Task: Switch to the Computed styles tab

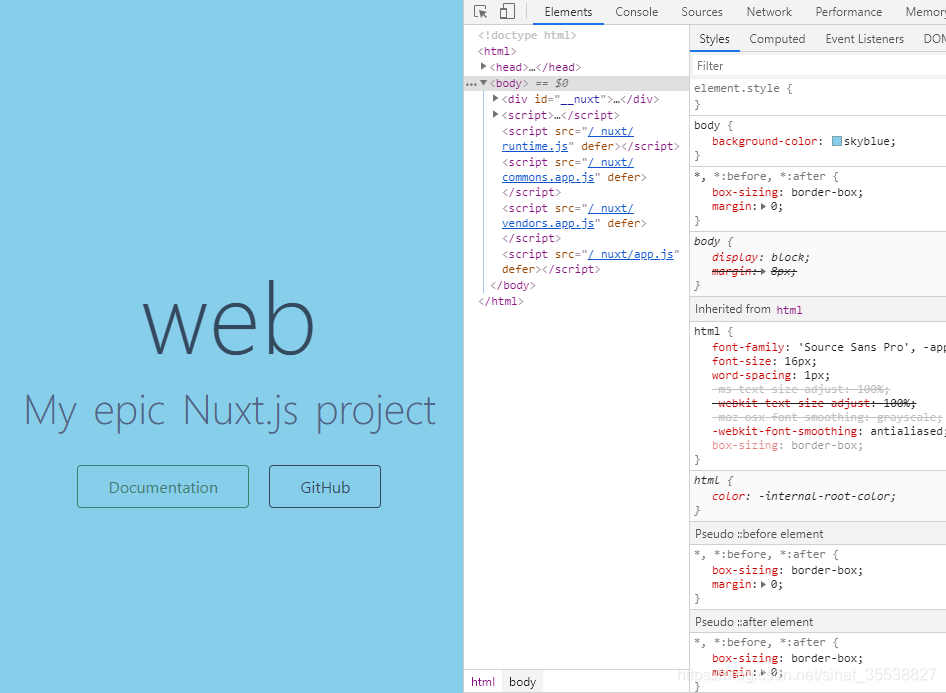Action: coord(777,38)
